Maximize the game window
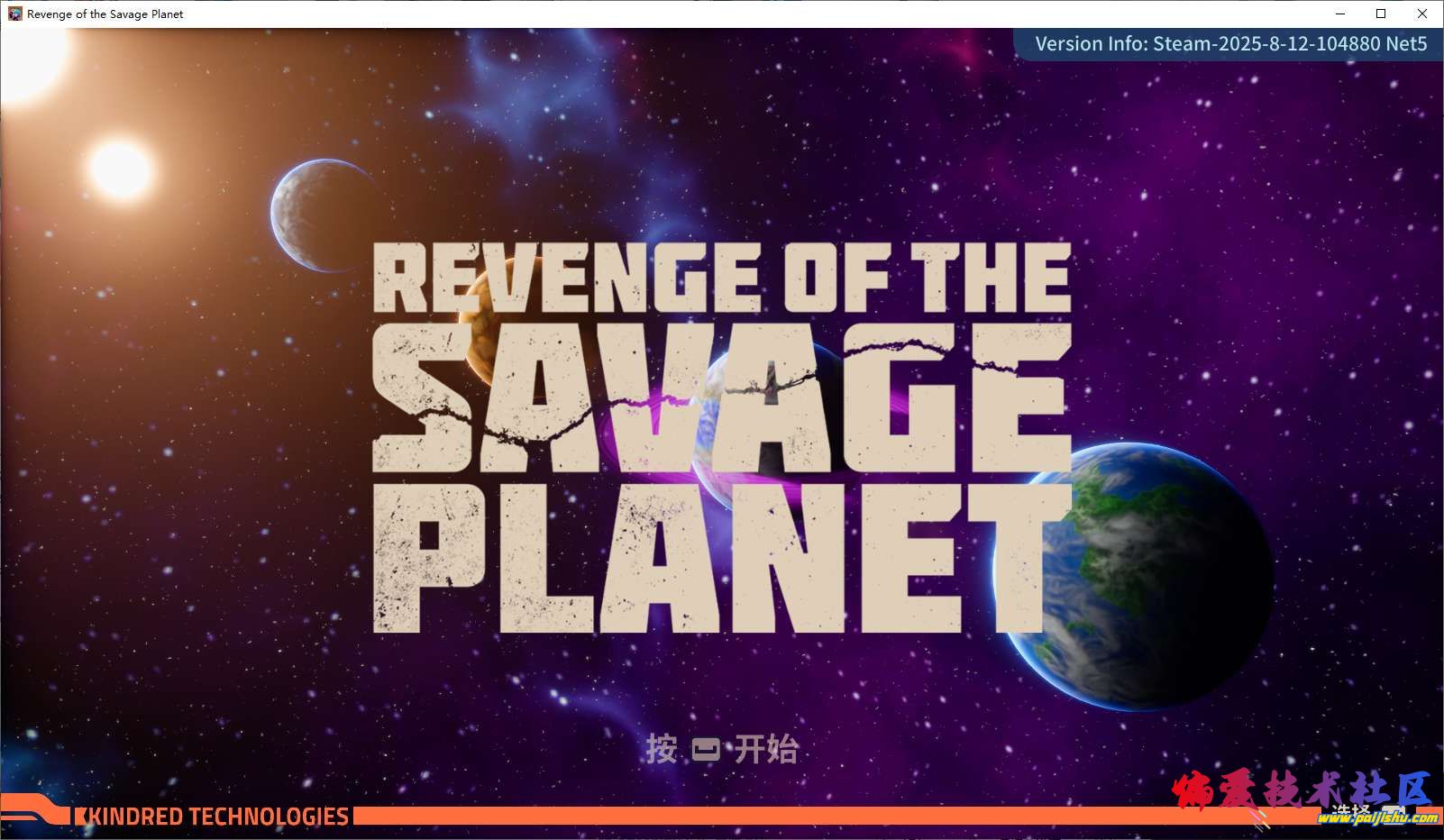 1381,14
